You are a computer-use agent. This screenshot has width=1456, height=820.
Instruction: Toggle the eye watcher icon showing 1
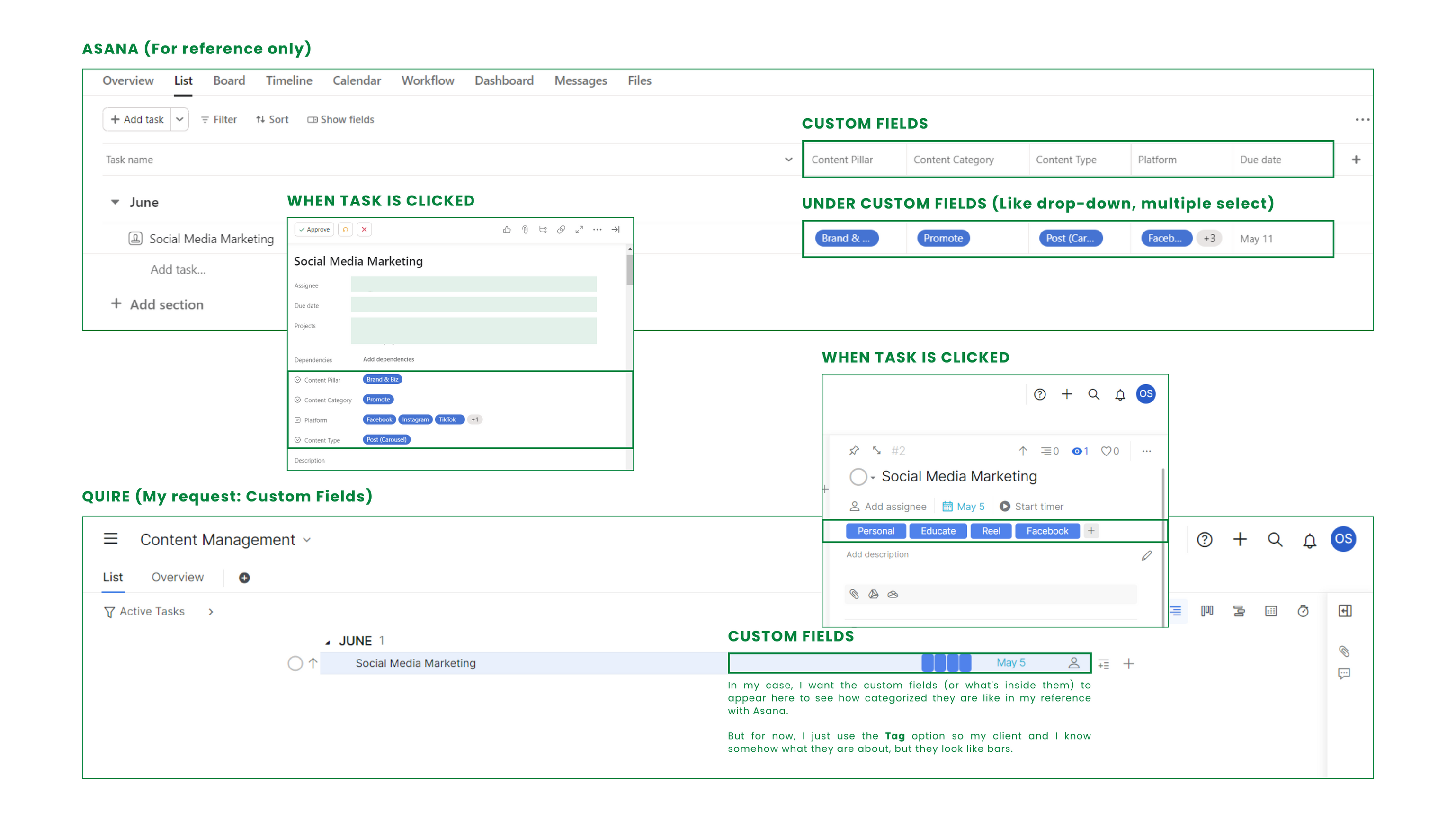pos(1080,451)
